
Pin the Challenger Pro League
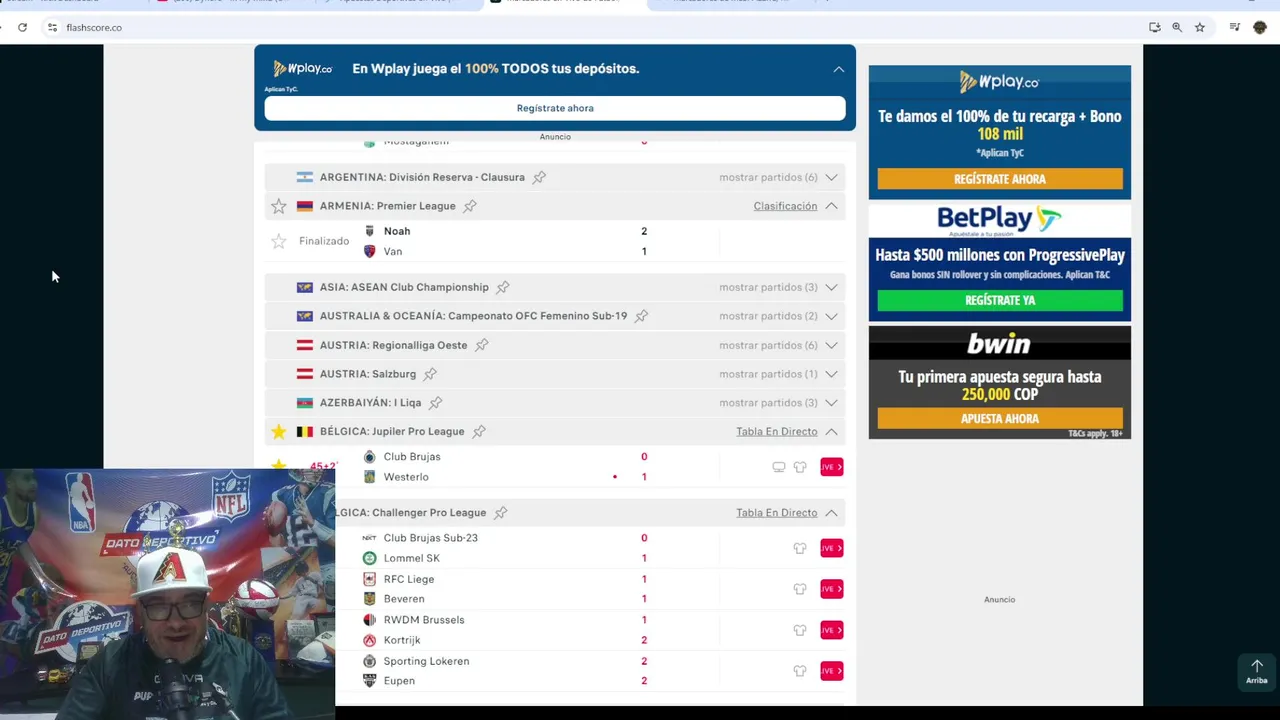pyautogui.click(x=500, y=513)
